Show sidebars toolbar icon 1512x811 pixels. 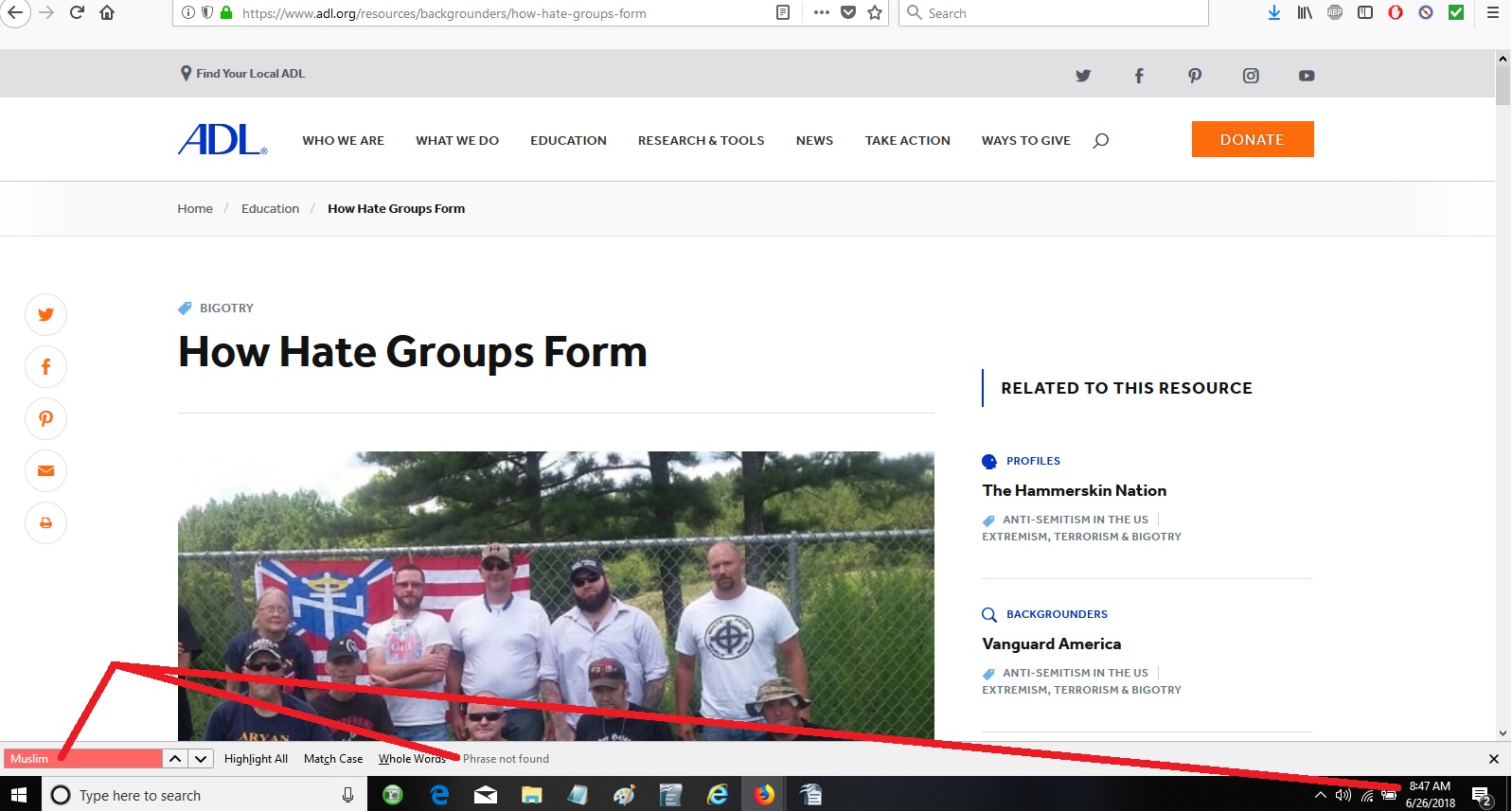tap(1365, 12)
